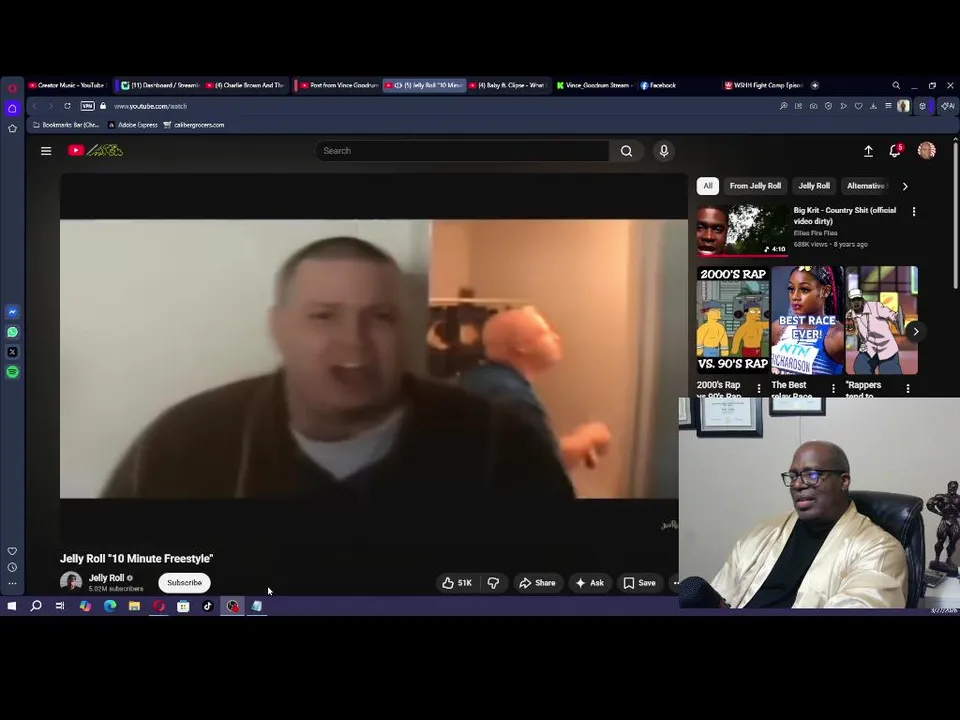This screenshot has height=720, width=960.
Task: Save the video to a playlist
Action: 639,583
